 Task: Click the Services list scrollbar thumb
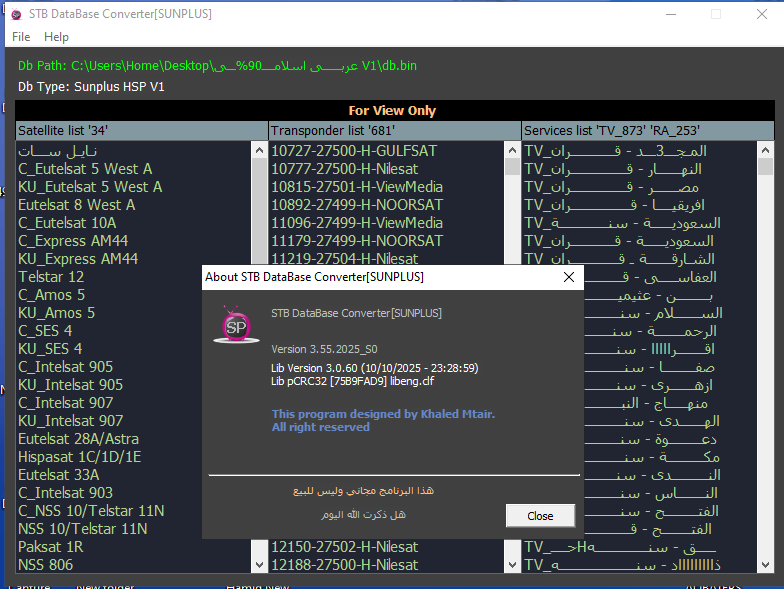[x=765, y=166]
